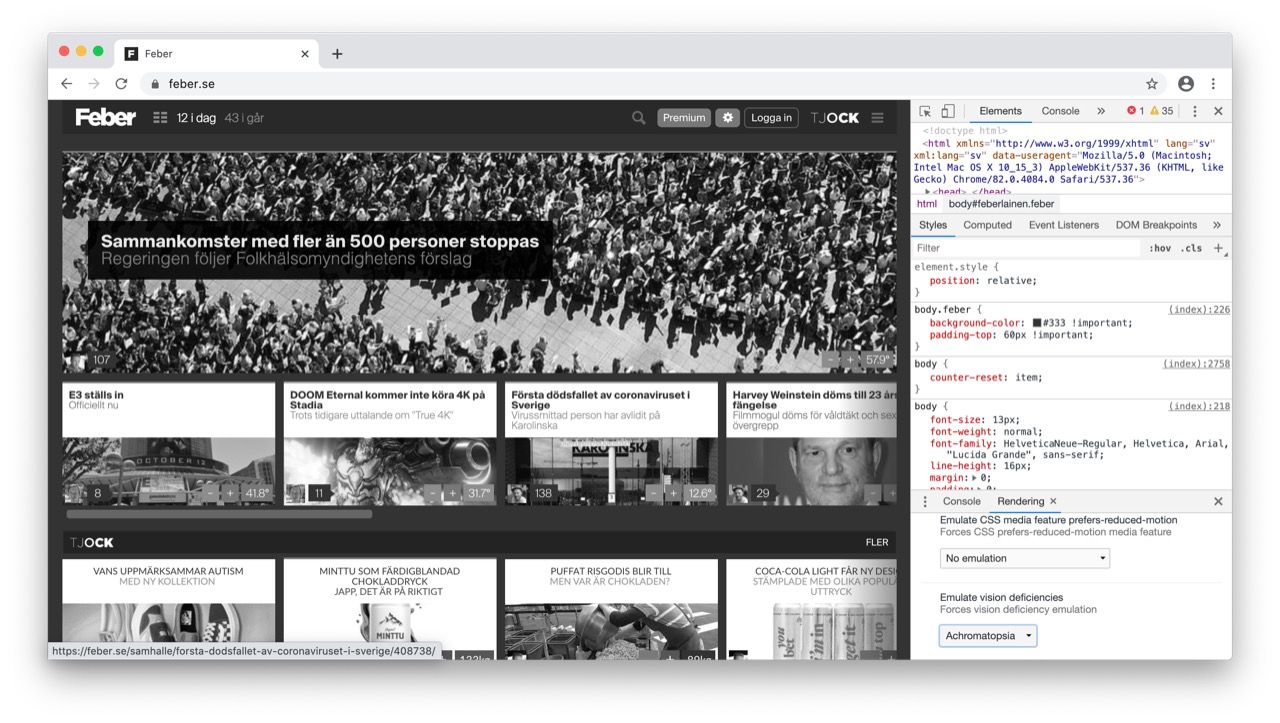Select body#feberlainen.feber breadcrumb

[1001, 204]
